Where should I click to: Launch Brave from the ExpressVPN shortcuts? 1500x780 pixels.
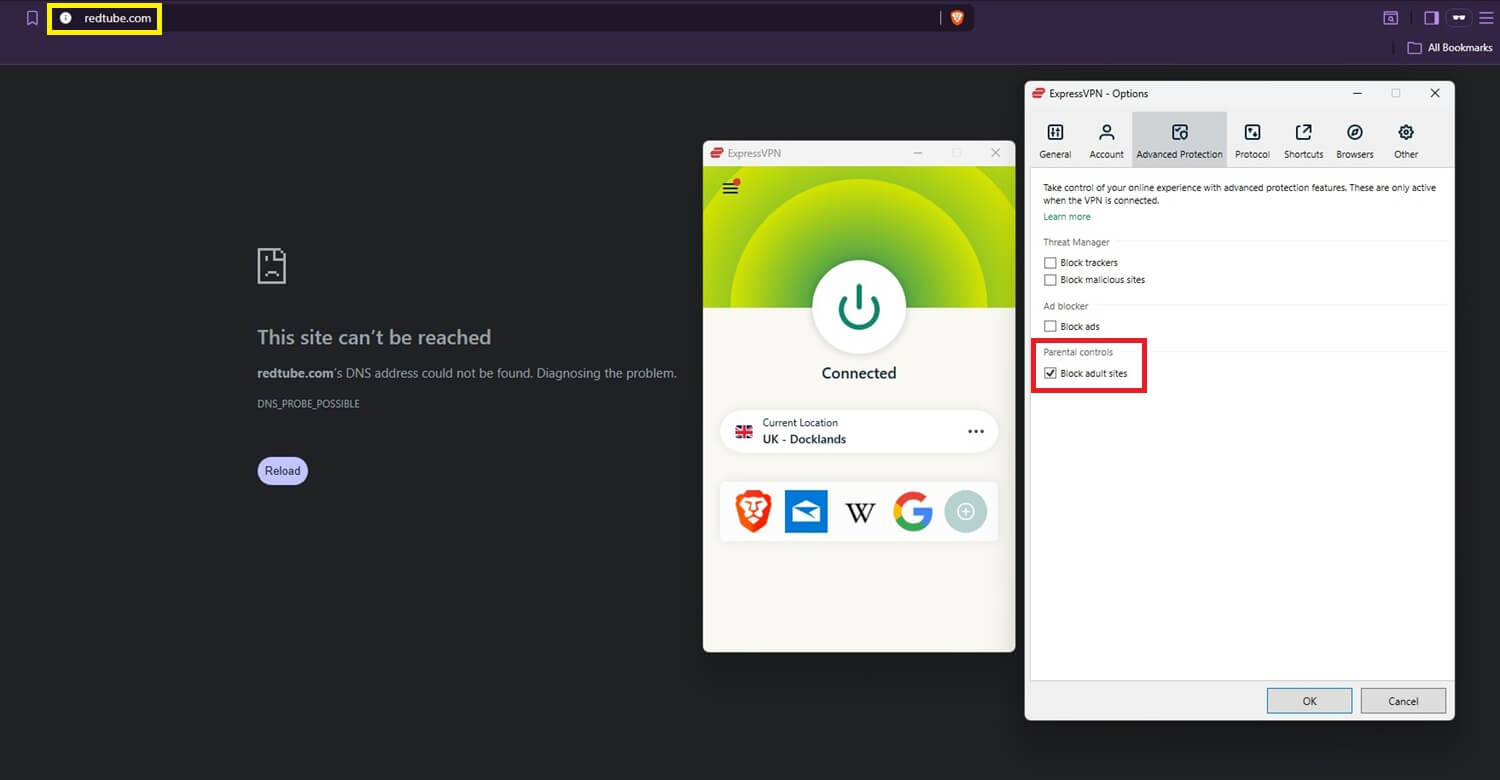coord(752,511)
